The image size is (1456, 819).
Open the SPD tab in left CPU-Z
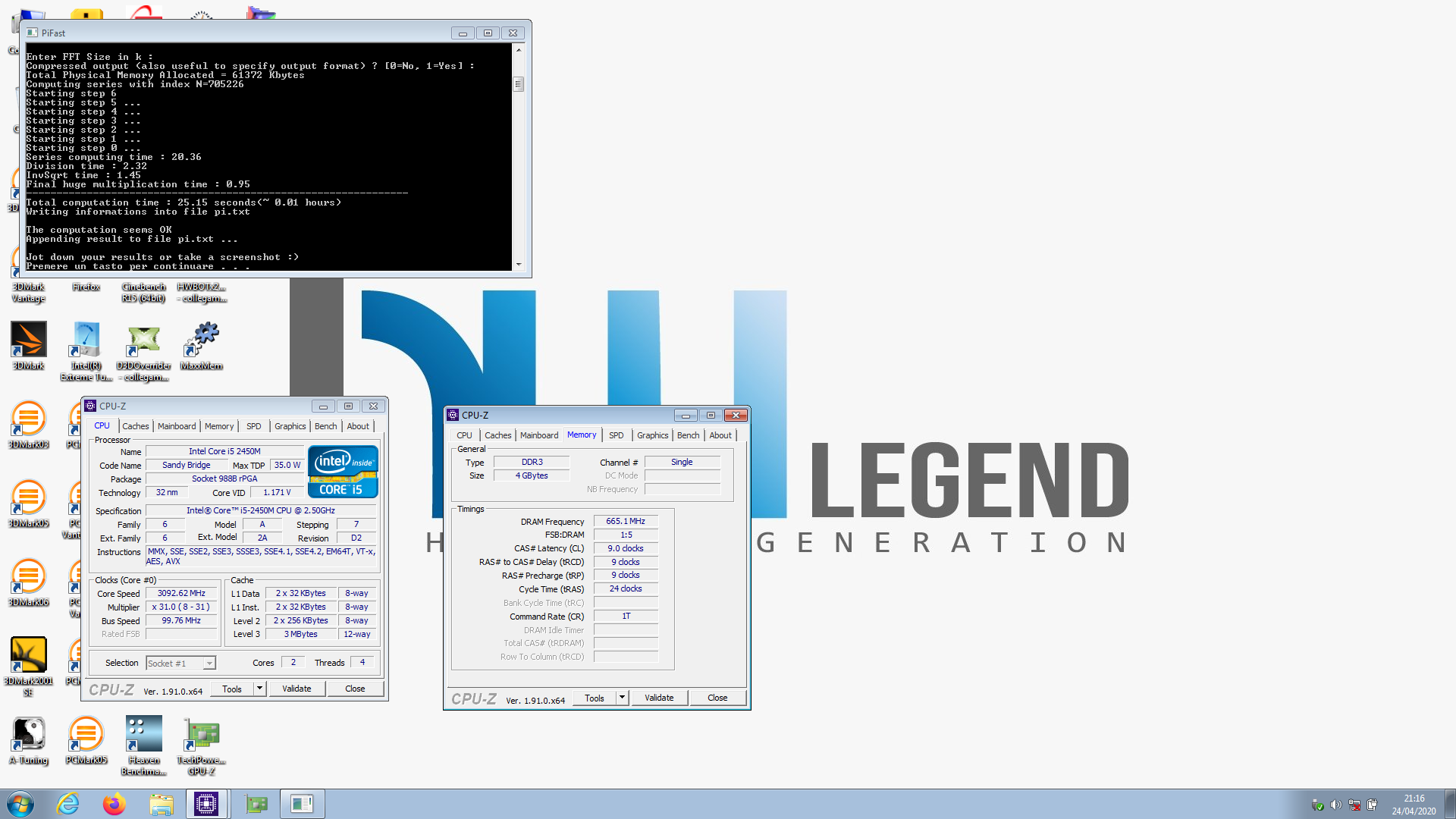[254, 426]
